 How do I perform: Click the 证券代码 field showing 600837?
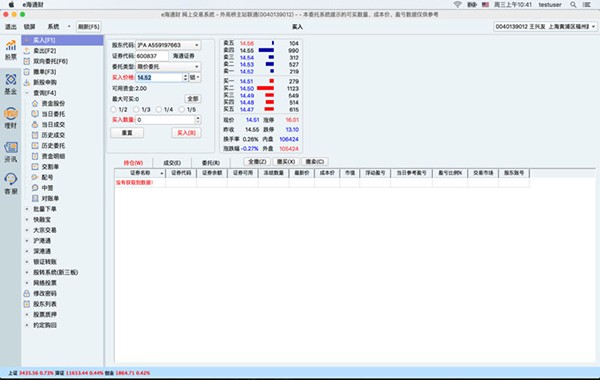(152, 56)
